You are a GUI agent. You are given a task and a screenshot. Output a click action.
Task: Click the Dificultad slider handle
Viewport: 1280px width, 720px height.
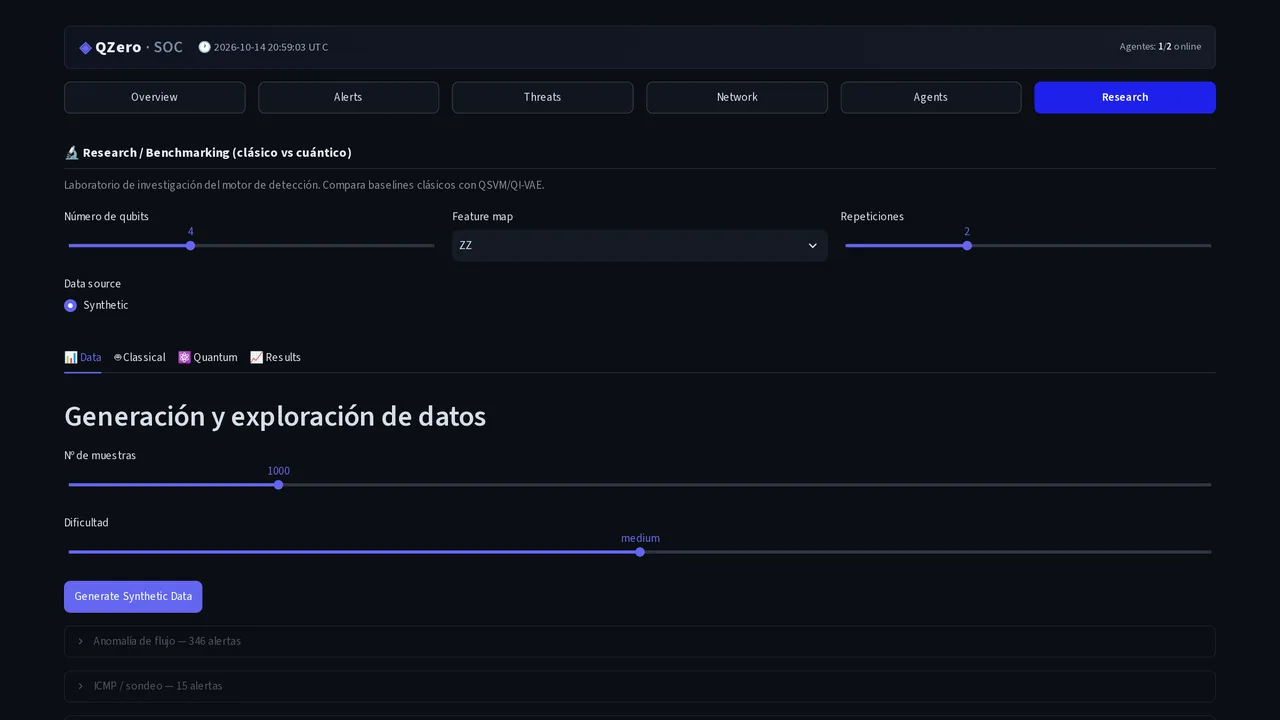coord(640,552)
